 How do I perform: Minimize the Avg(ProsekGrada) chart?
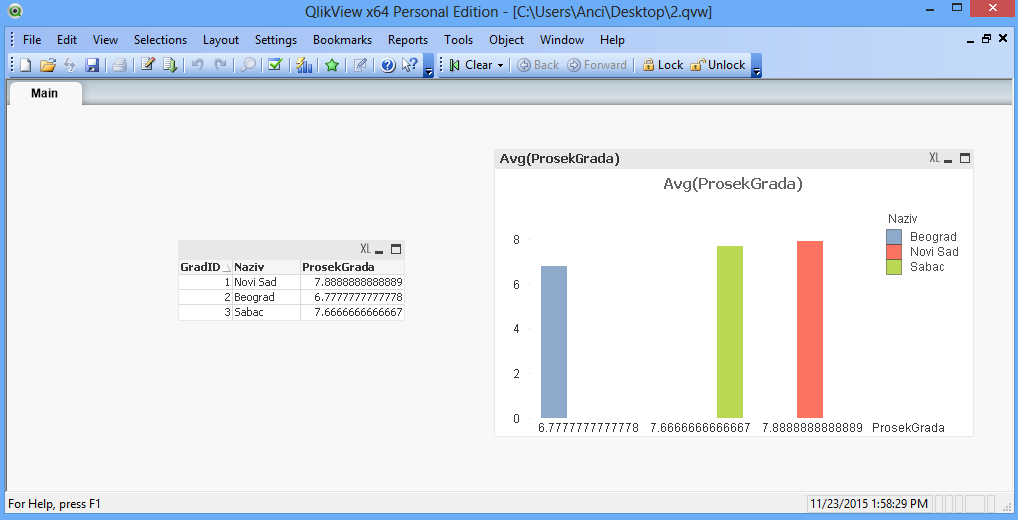(x=949, y=158)
